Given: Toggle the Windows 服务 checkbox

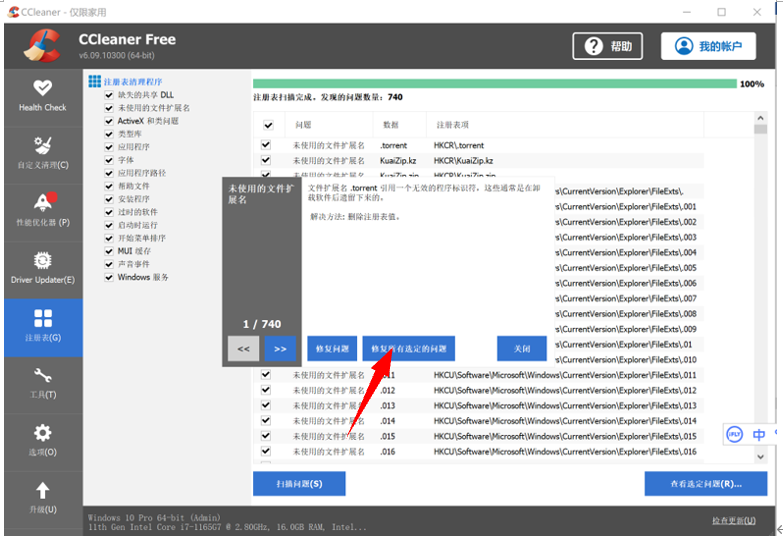Looking at the screenshot, I should click(x=109, y=277).
